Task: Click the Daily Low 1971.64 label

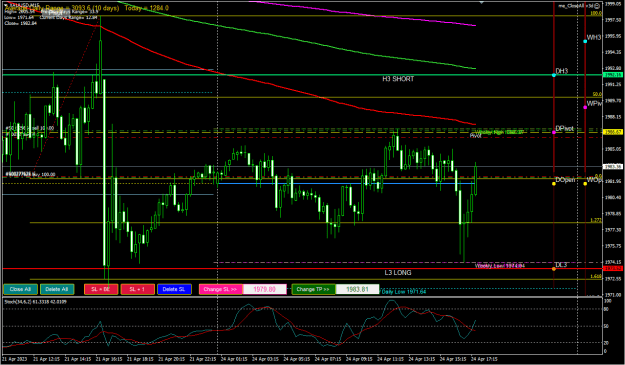Action: pyautogui.click(x=403, y=292)
